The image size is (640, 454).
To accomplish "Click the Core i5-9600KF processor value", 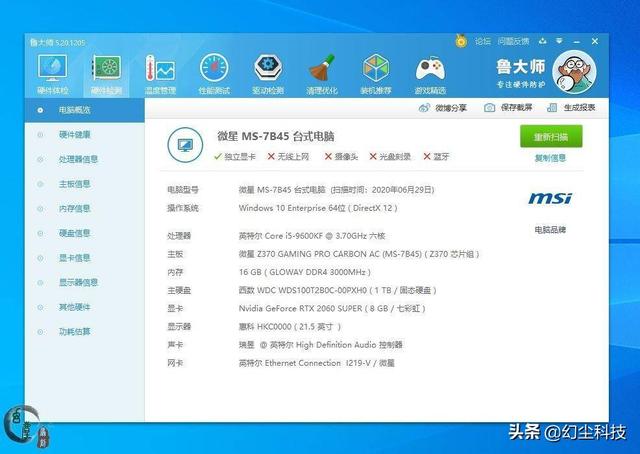I will 312,236.
